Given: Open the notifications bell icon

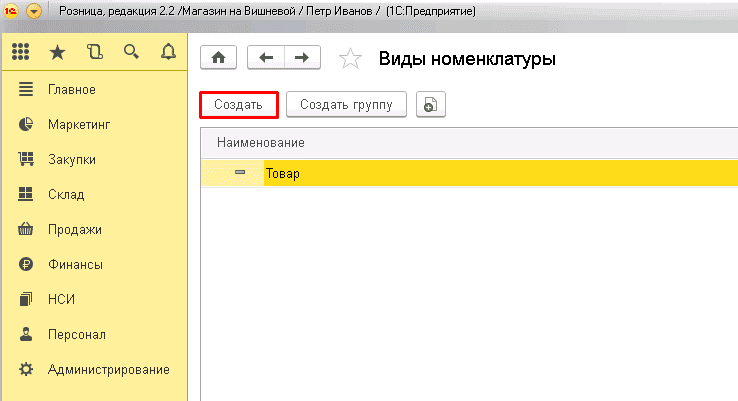Looking at the screenshot, I should click(x=168, y=52).
